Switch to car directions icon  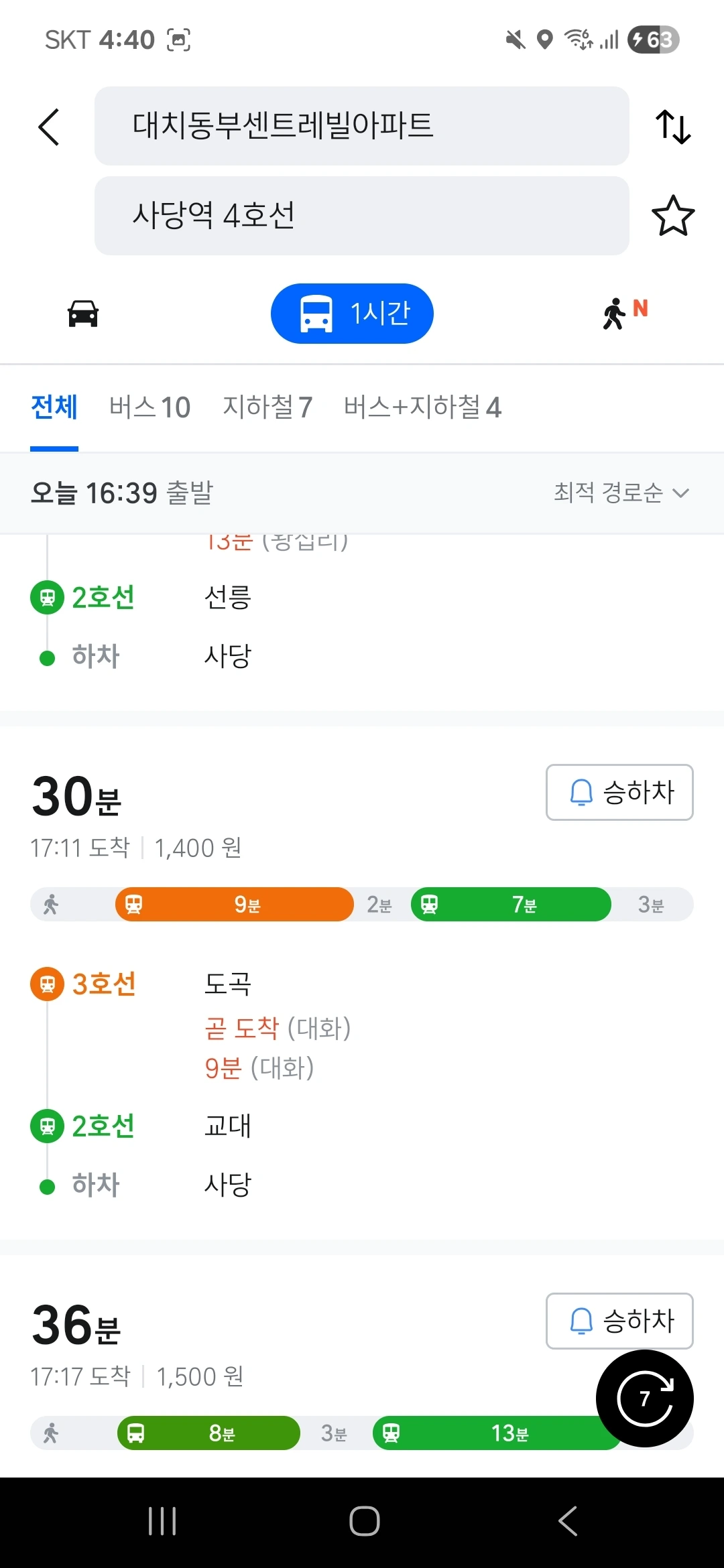(83, 314)
